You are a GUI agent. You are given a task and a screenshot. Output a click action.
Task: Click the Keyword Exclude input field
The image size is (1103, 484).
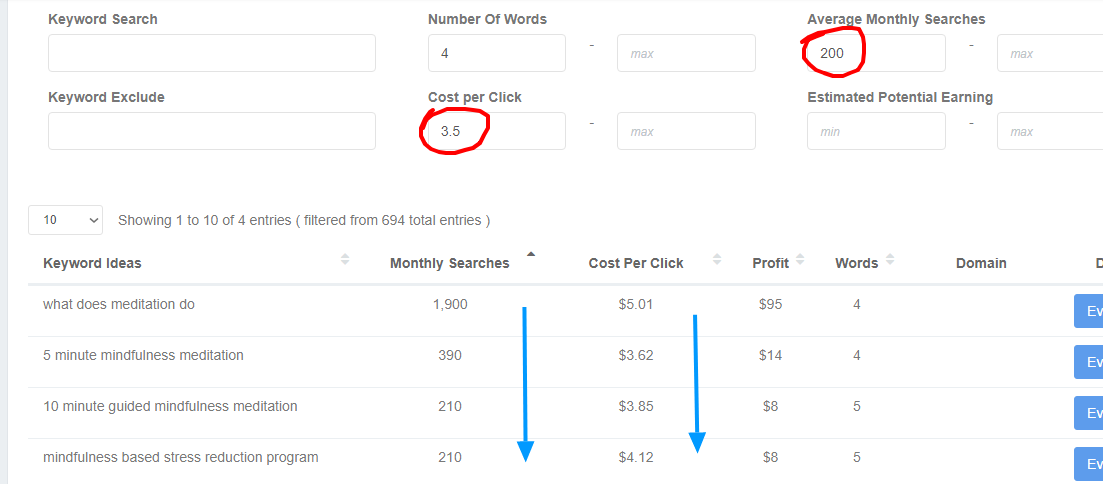(212, 131)
